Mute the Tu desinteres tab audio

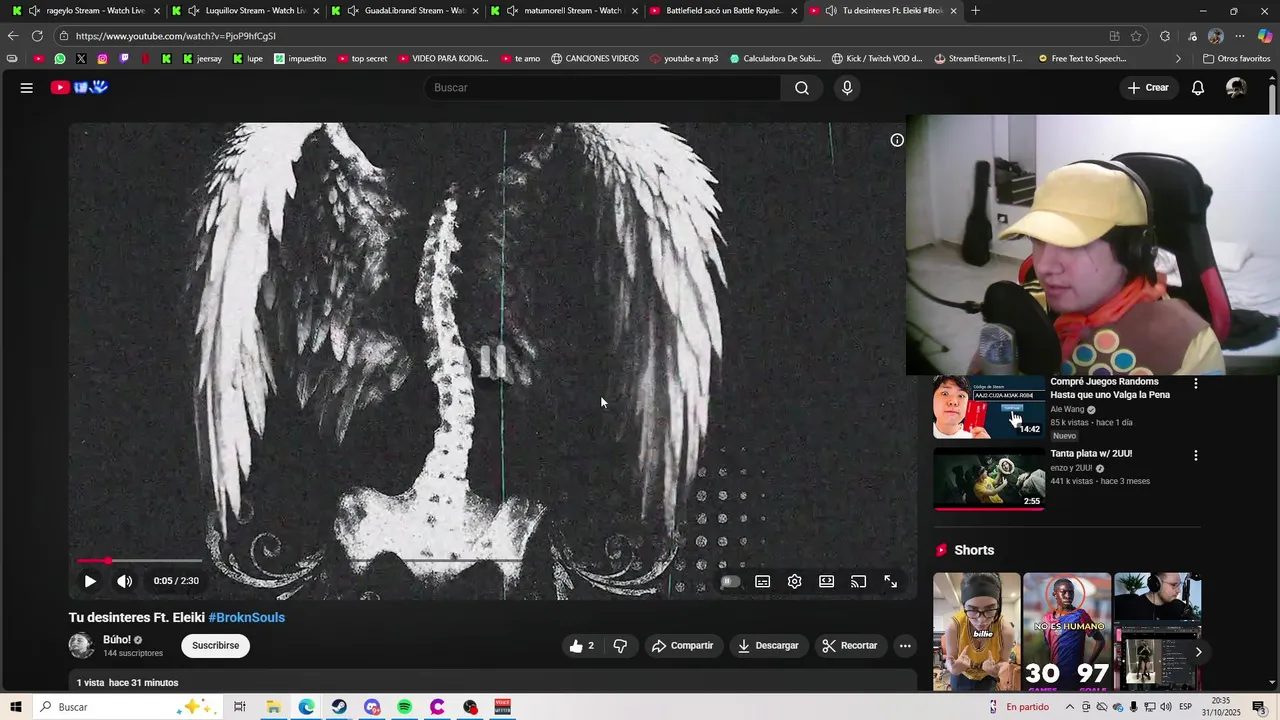[x=831, y=11]
